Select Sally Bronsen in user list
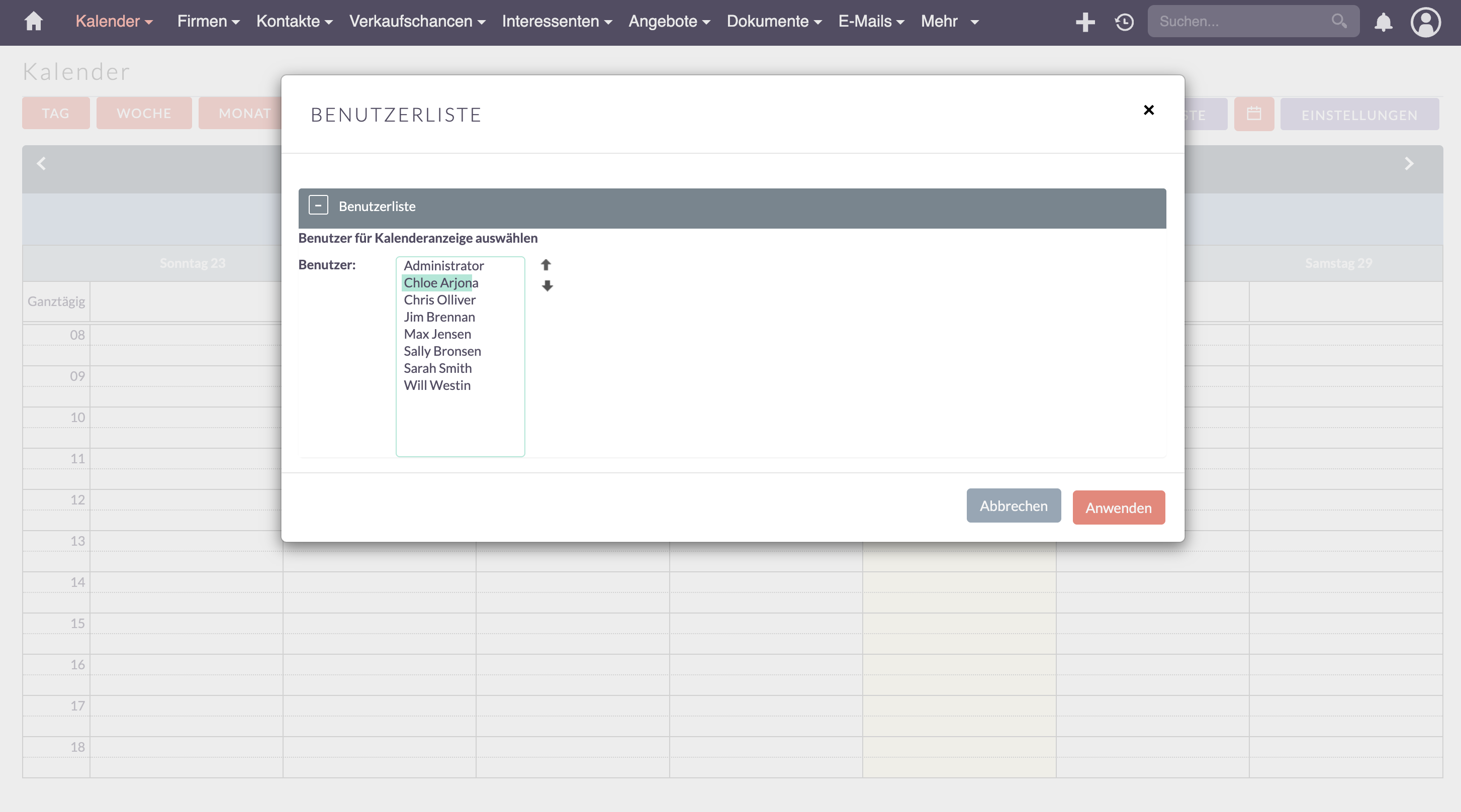Screen dimensions: 1461x812 point(442,351)
